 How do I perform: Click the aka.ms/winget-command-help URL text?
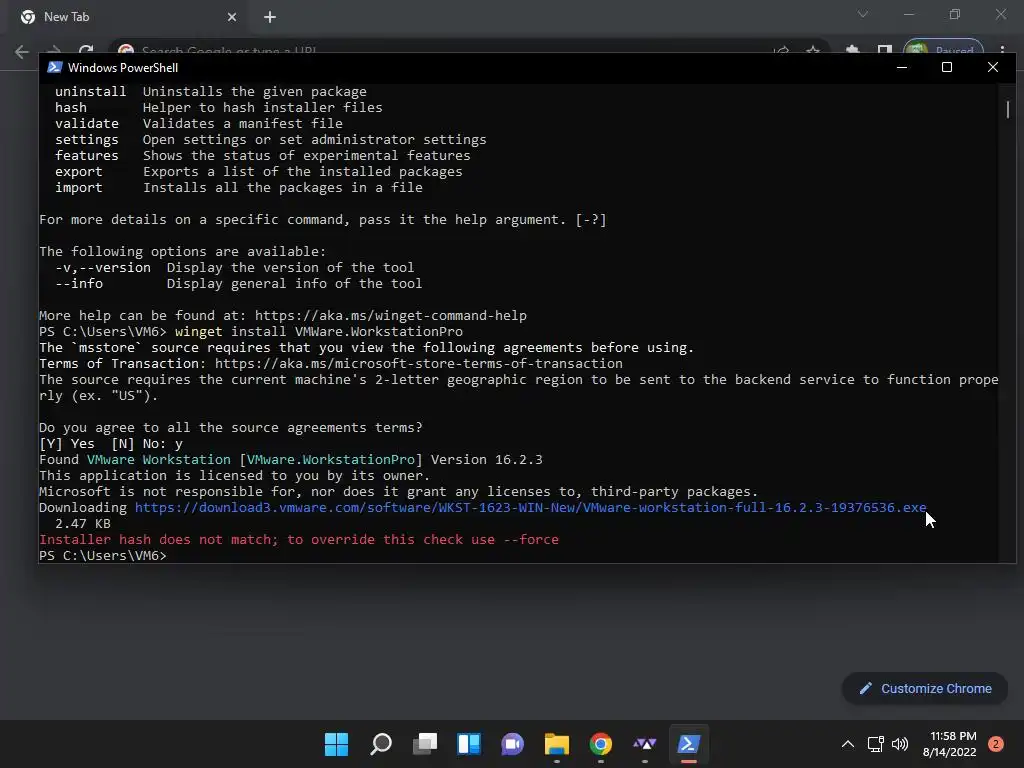[391, 315]
